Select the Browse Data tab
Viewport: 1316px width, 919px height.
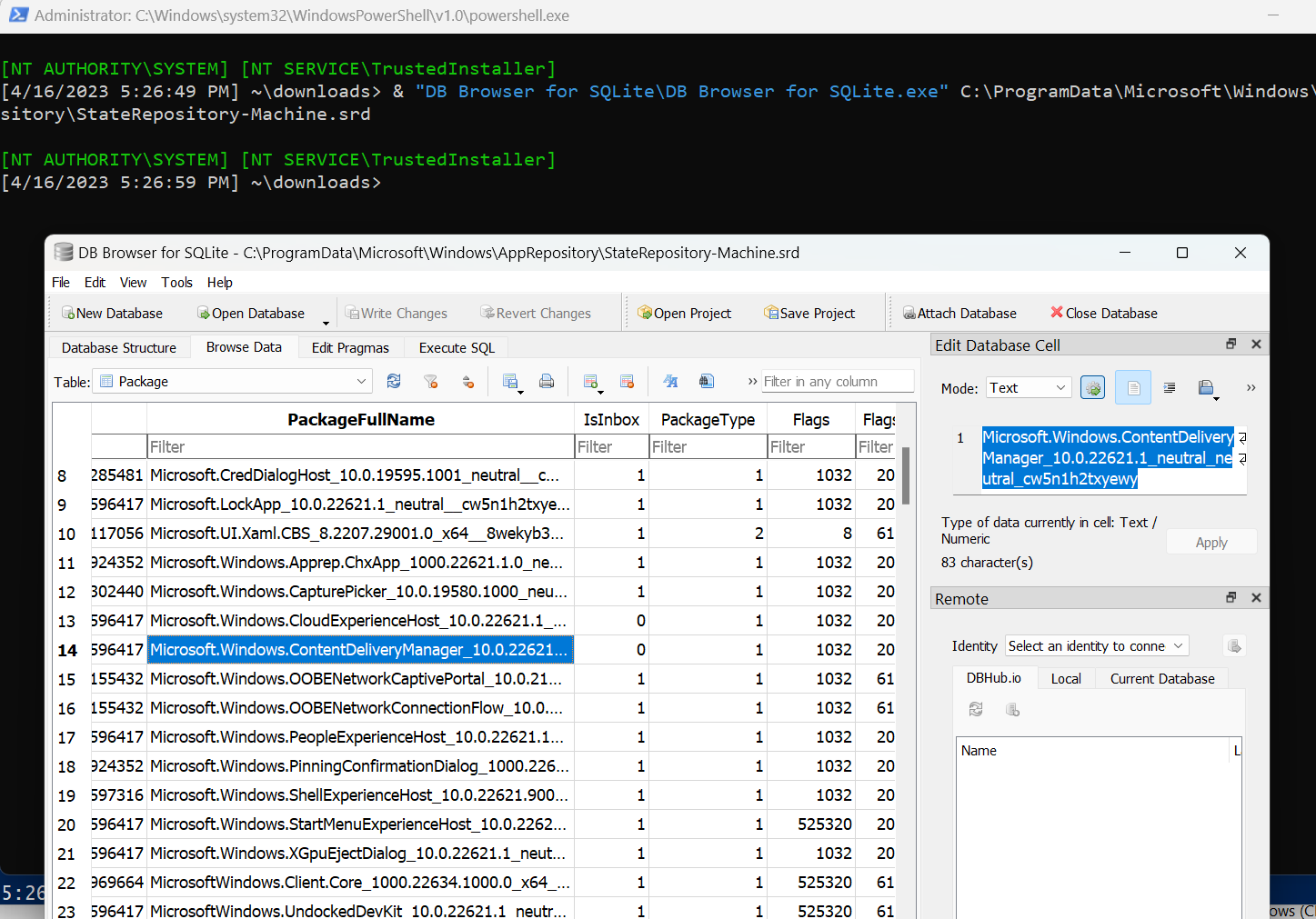(x=244, y=347)
